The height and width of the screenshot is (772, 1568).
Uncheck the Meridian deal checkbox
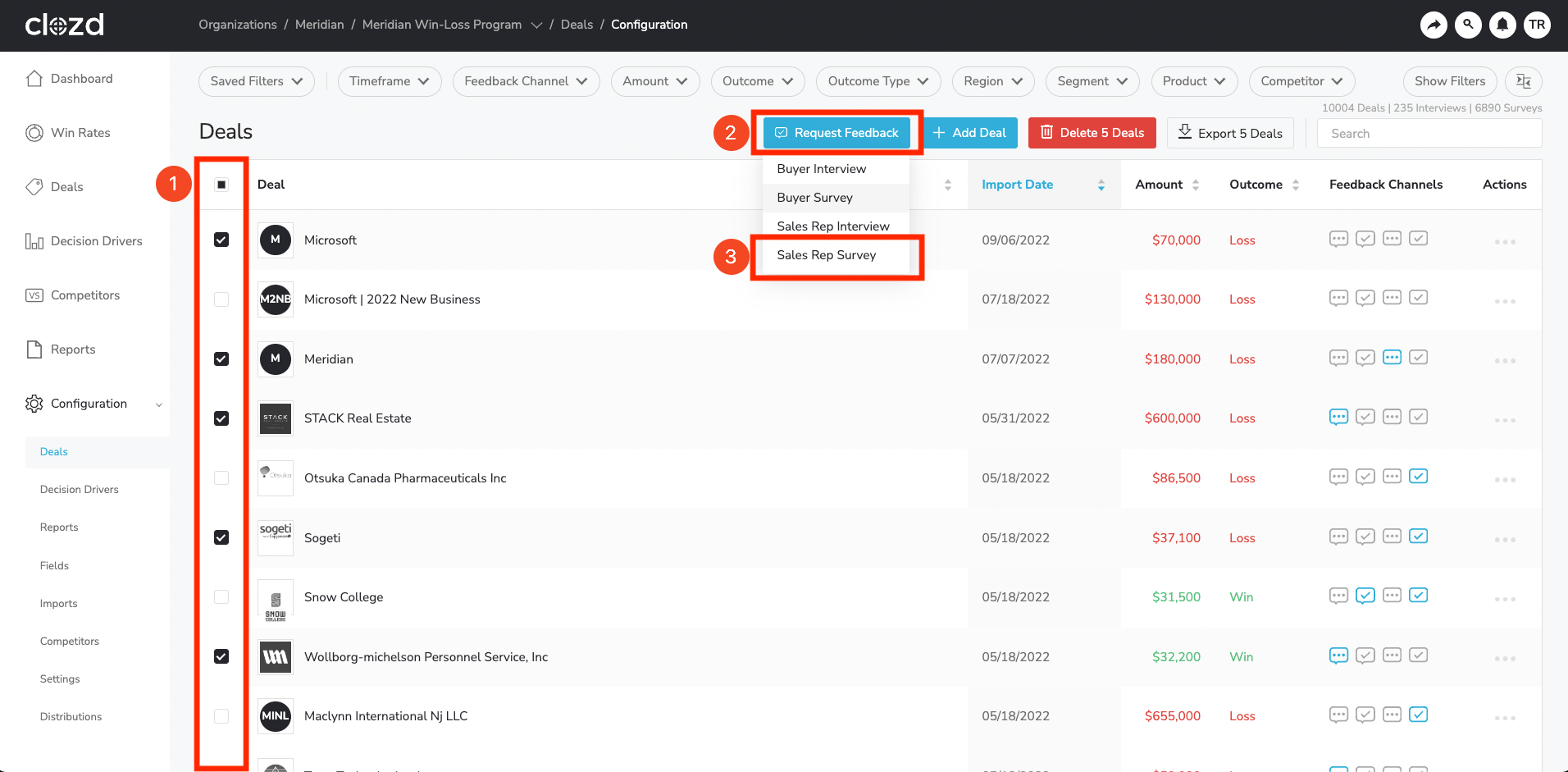tap(221, 359)
